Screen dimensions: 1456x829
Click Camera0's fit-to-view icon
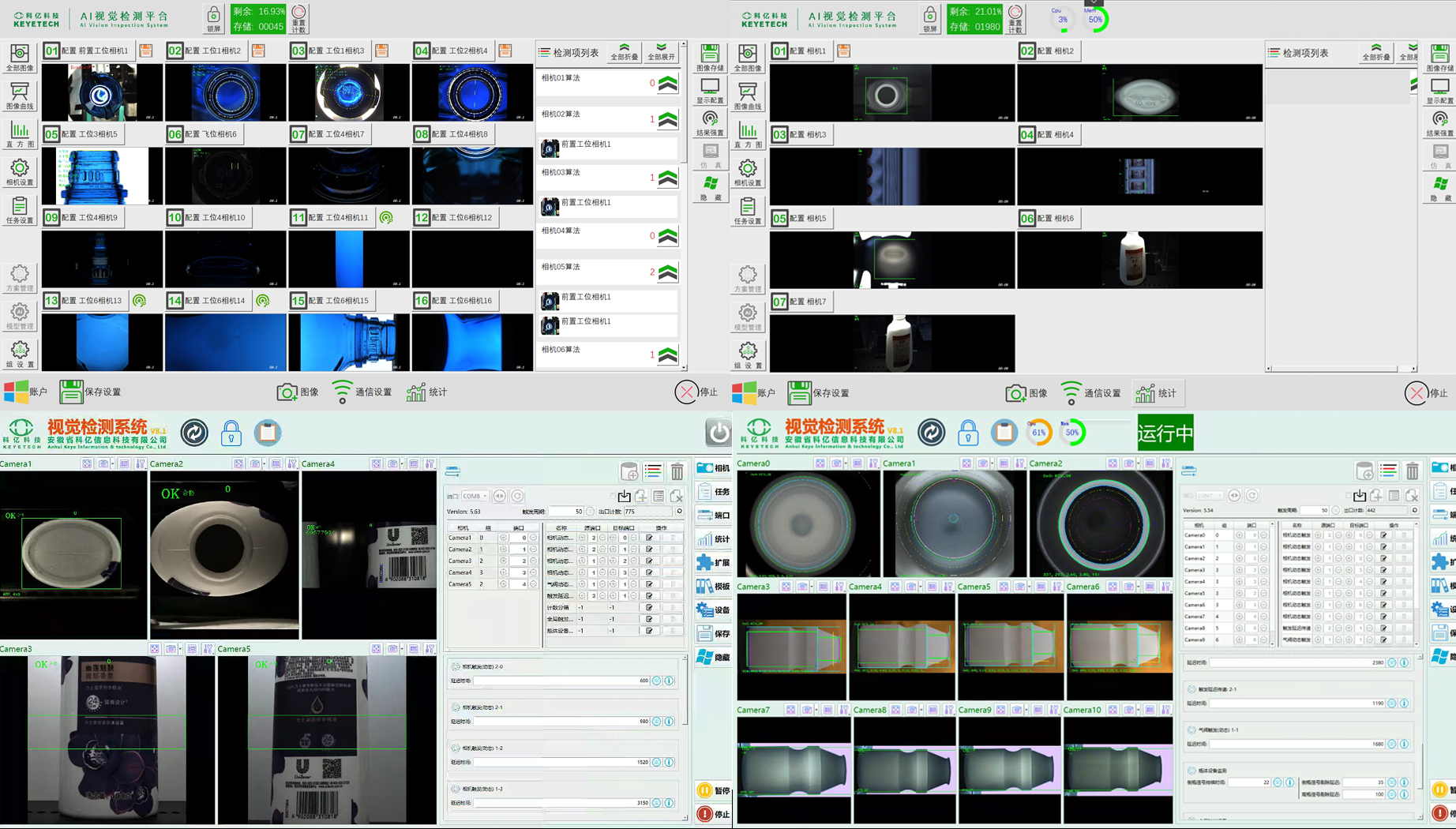point(820,463)
